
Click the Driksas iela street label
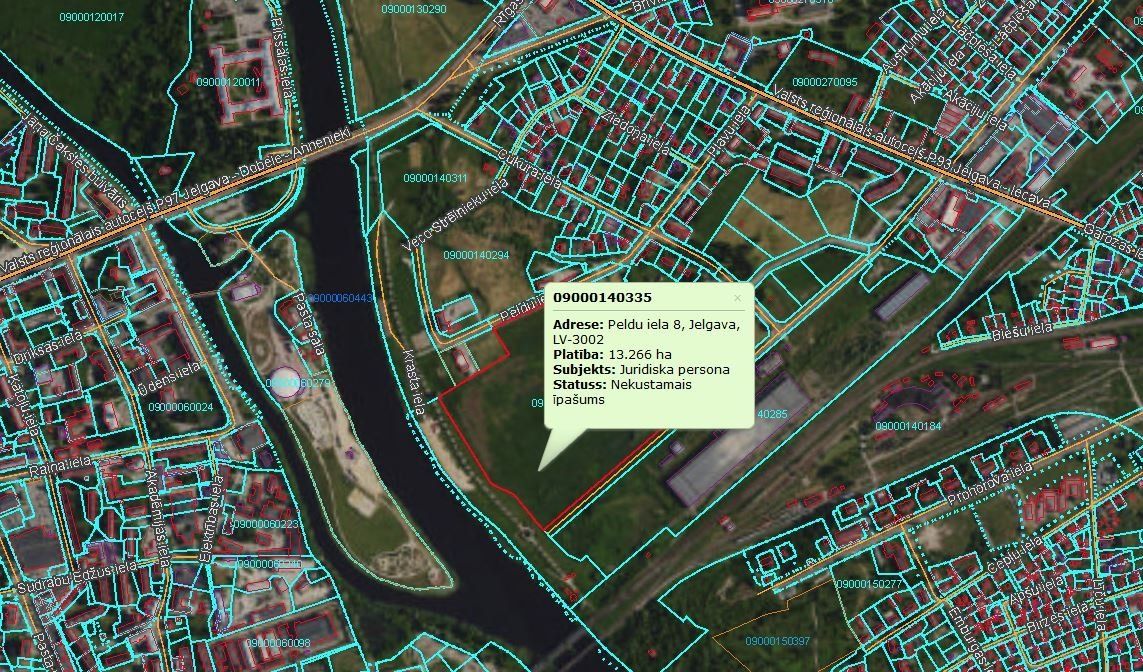(x=48, y=349)
